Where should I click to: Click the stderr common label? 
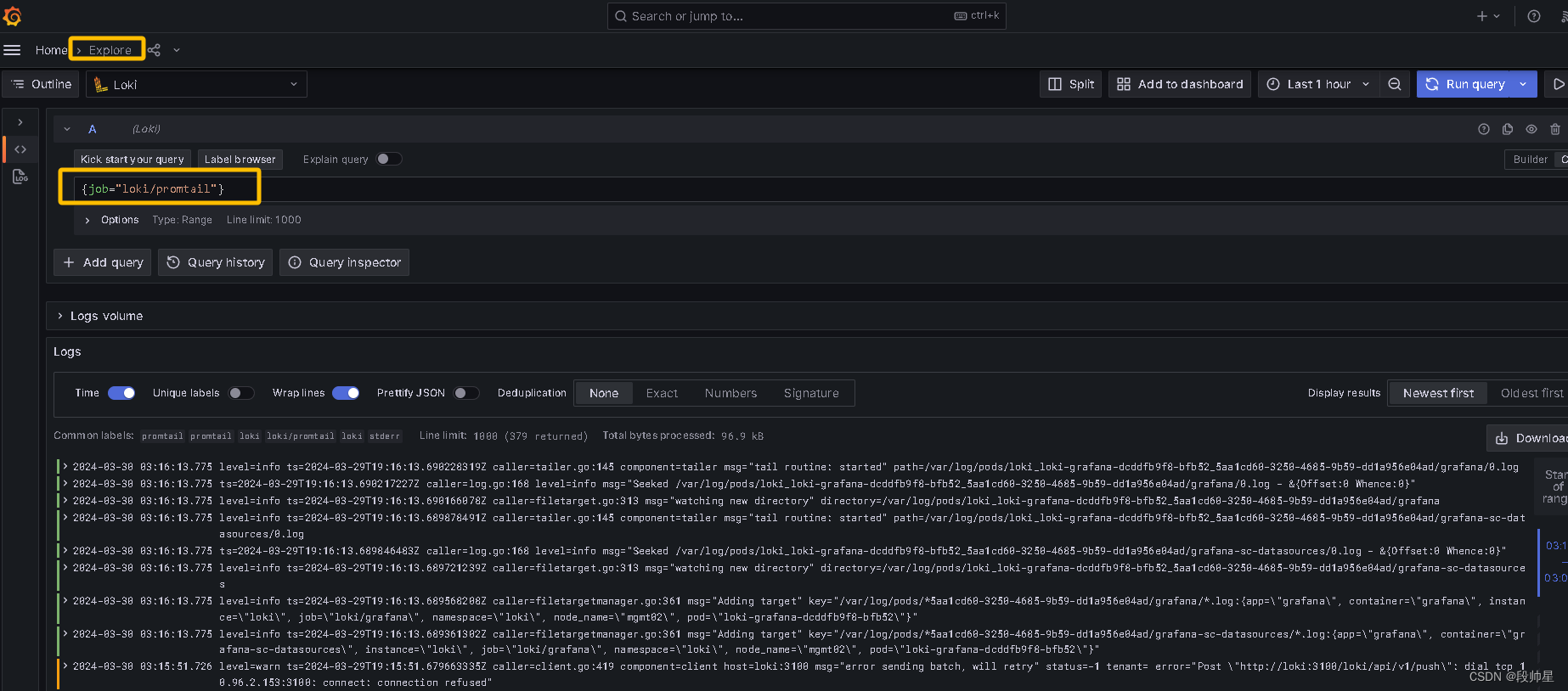[384, 436]
